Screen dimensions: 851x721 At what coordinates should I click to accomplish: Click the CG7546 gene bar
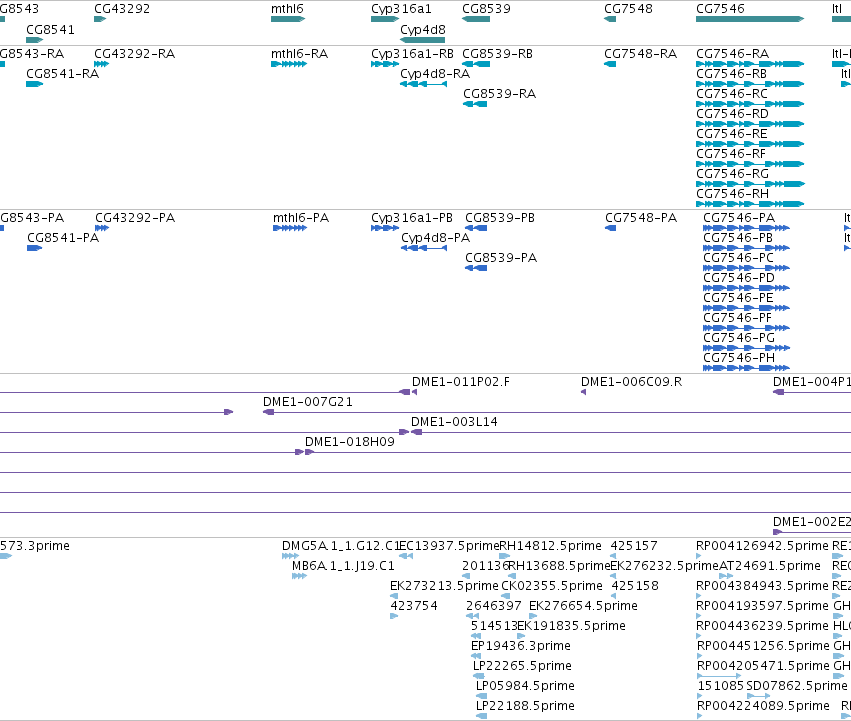click(x=750, y=19)
